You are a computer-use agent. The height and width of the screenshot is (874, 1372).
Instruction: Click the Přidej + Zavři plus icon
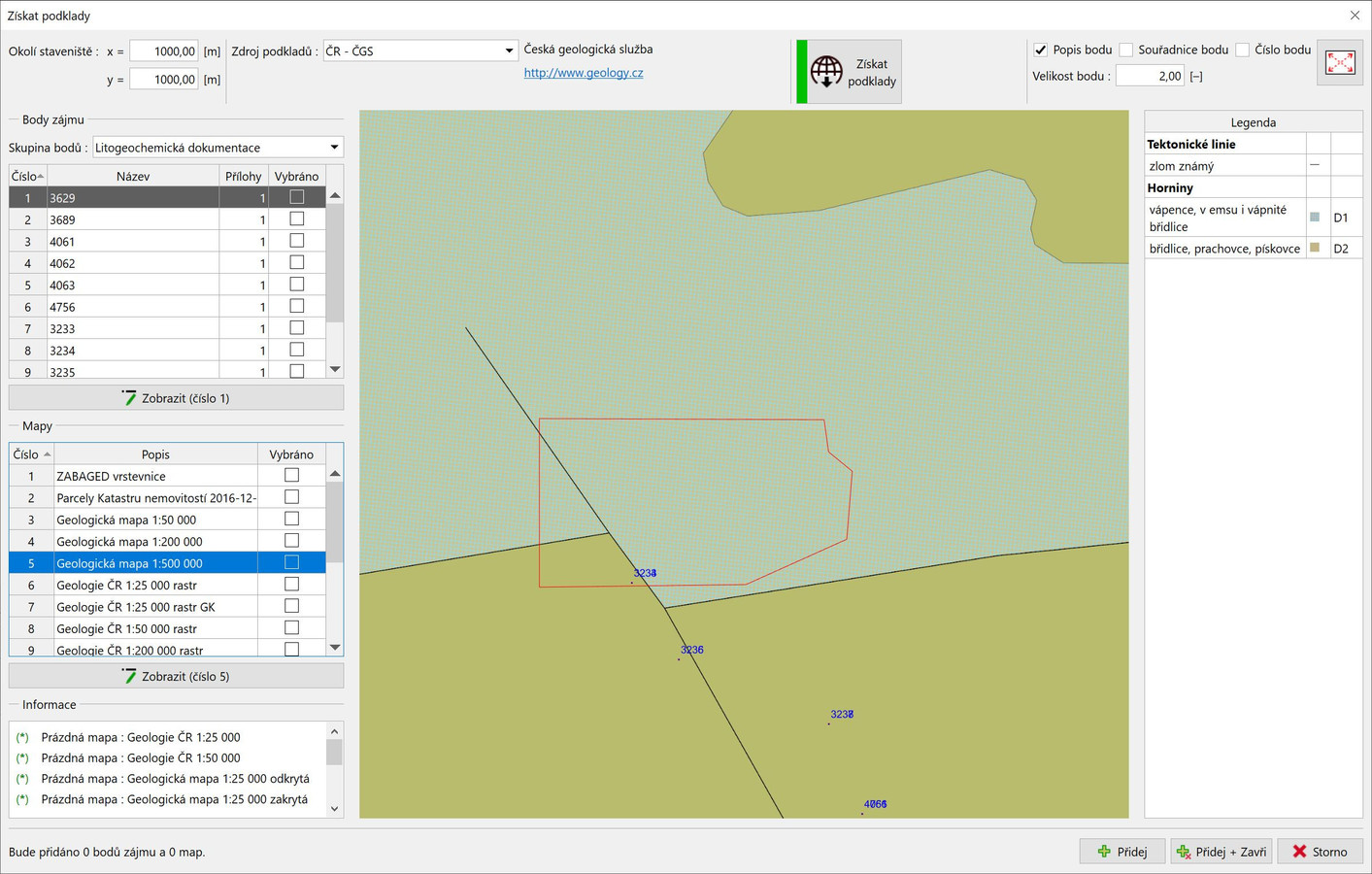pos(1184,852)
